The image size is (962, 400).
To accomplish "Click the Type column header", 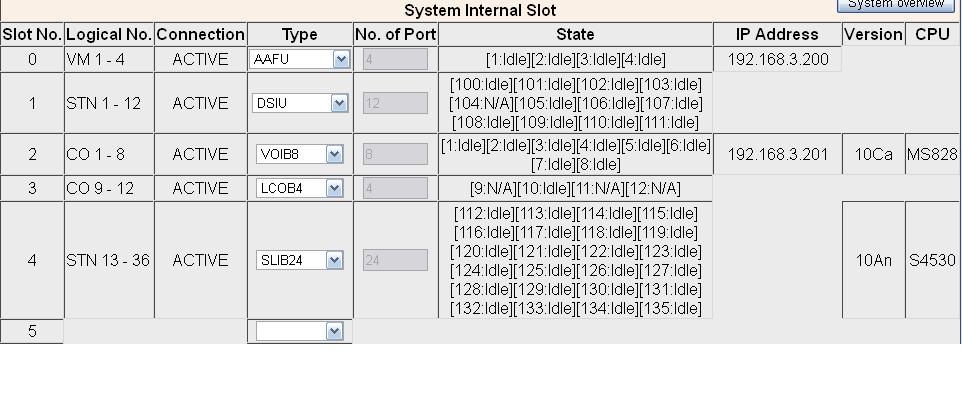I will tap(299, 34).
